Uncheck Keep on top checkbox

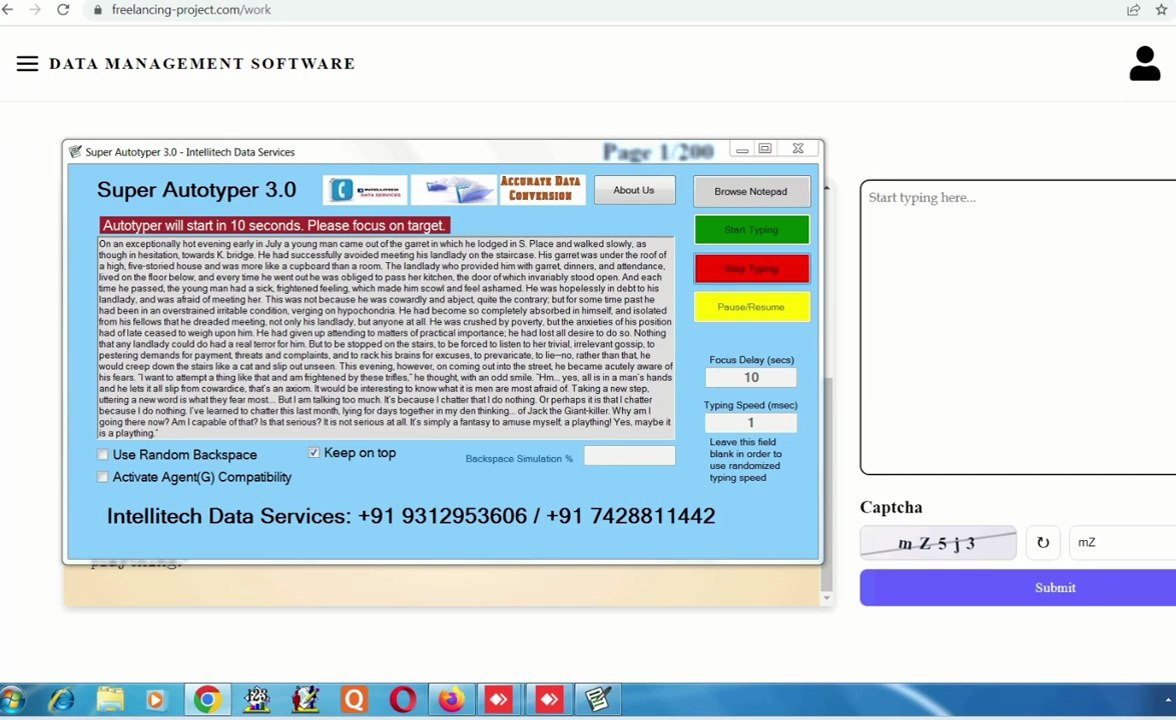[x=314, y=452]
